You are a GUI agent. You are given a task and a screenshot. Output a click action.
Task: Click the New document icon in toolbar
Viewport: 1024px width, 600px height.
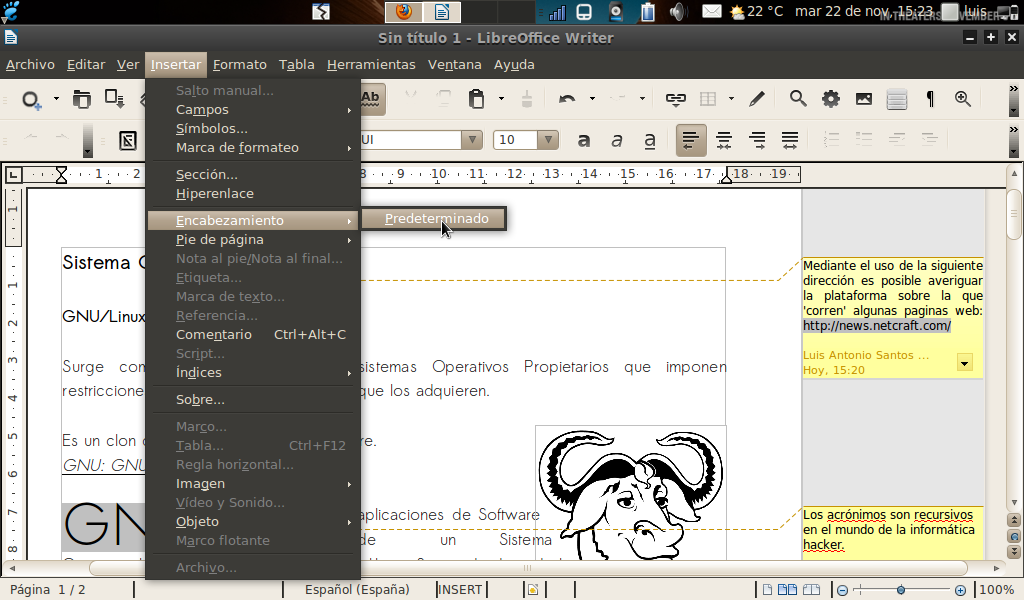pos(31,100)
